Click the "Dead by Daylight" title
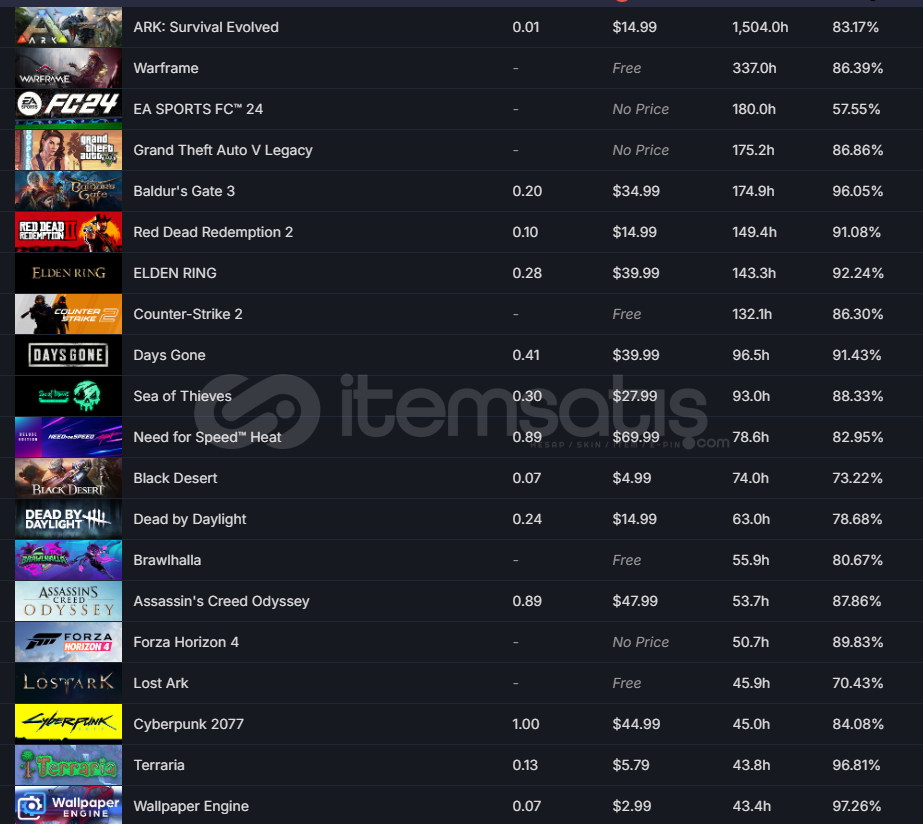 [x=190, y=519]
